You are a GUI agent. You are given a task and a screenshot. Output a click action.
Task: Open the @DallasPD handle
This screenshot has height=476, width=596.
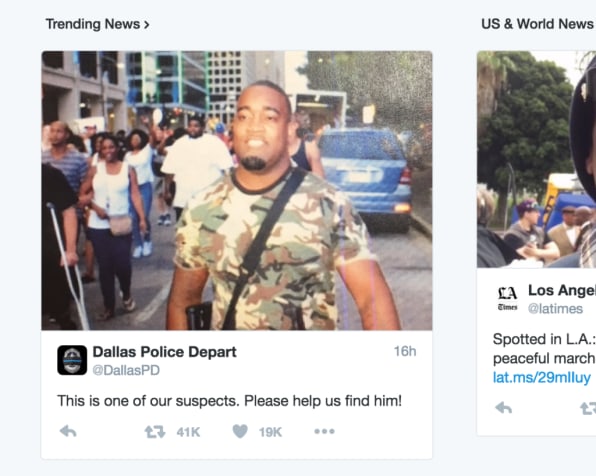pyautogui.click(x=126, y=370)
